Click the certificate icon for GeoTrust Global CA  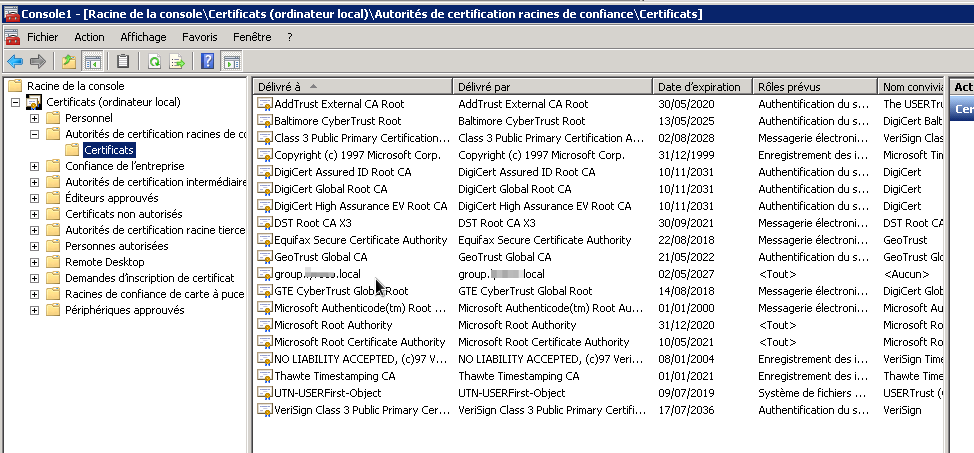pyautogui.click(x=265, y=257)
